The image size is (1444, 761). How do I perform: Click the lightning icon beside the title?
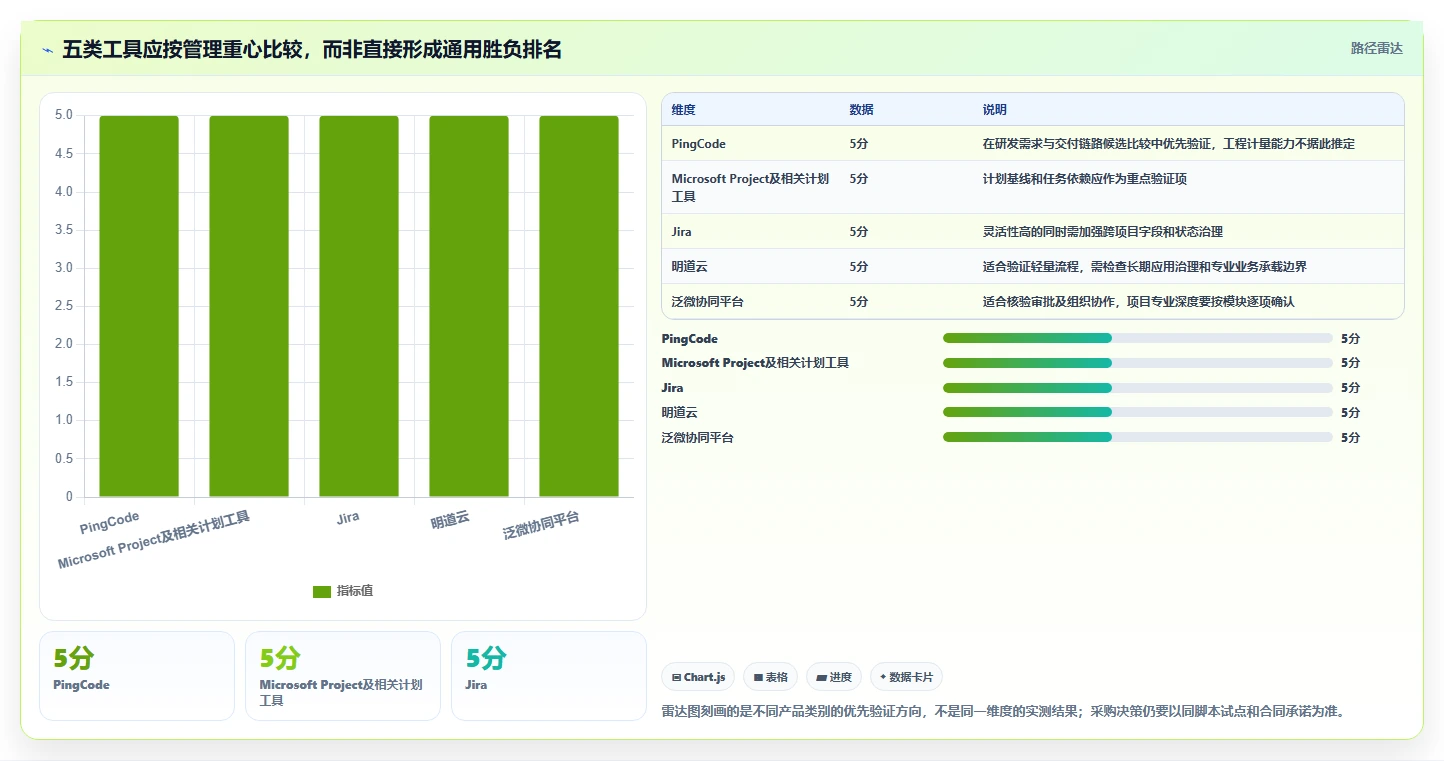coord(47,49)
